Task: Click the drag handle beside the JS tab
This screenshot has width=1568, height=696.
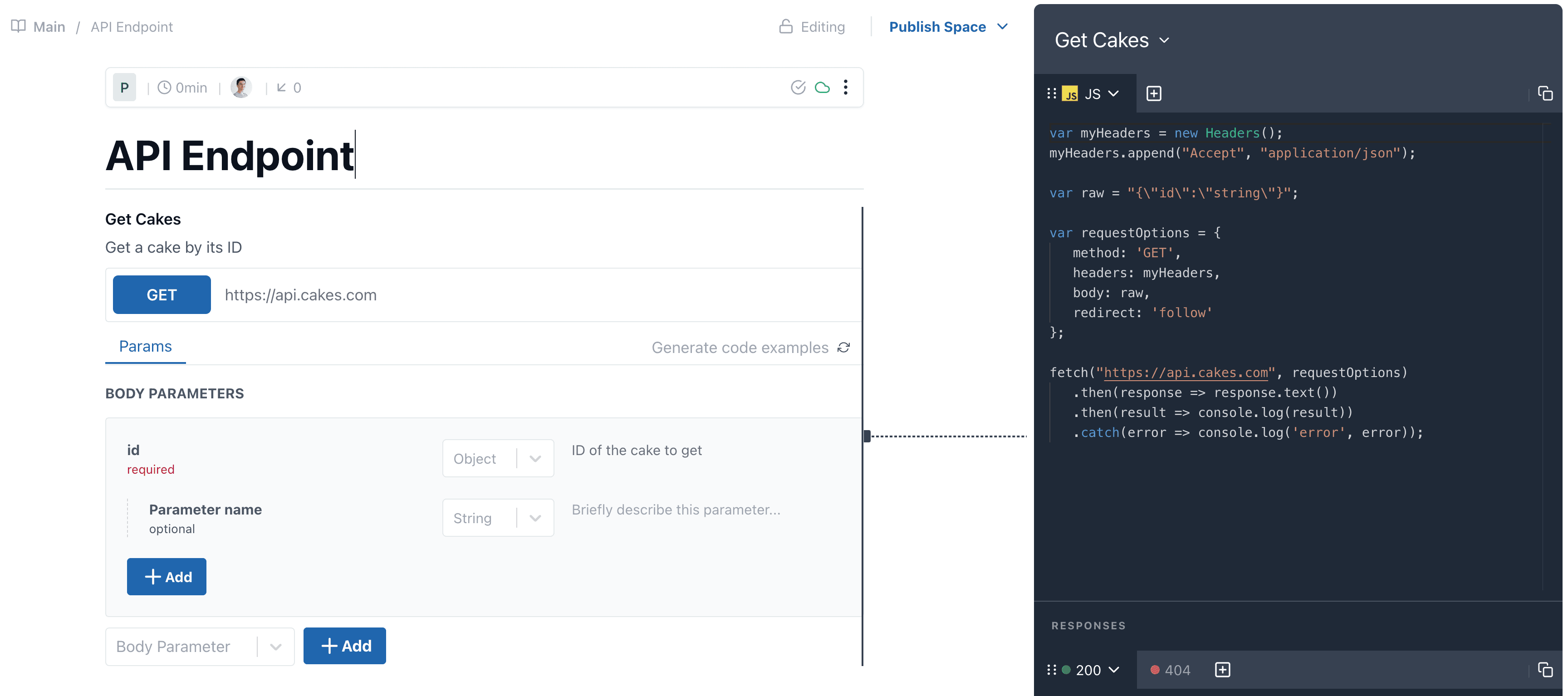Action: (x=1052, y=93)
